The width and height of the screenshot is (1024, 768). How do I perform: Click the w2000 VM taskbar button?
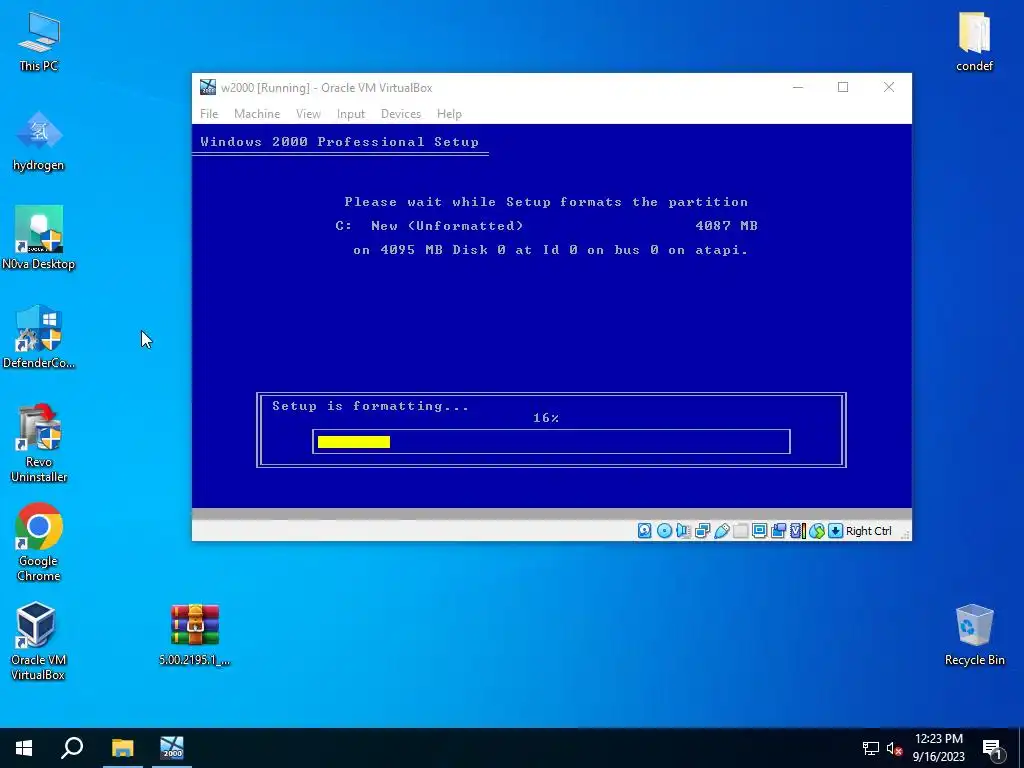click(x=172, y=748)
